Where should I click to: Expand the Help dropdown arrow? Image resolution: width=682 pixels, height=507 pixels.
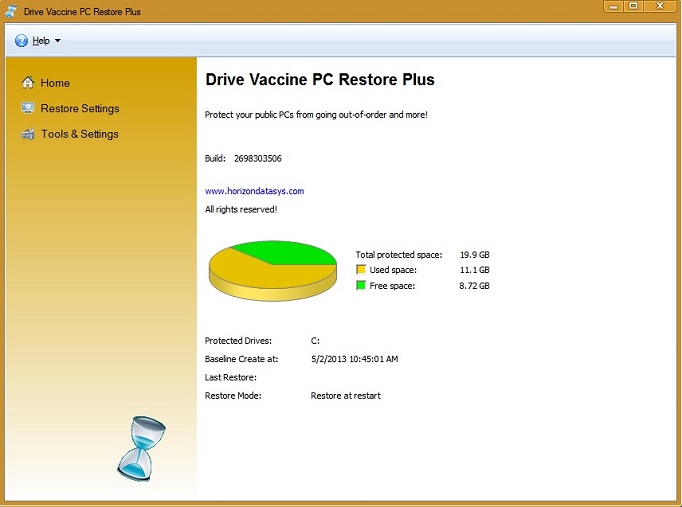(57, 41)
